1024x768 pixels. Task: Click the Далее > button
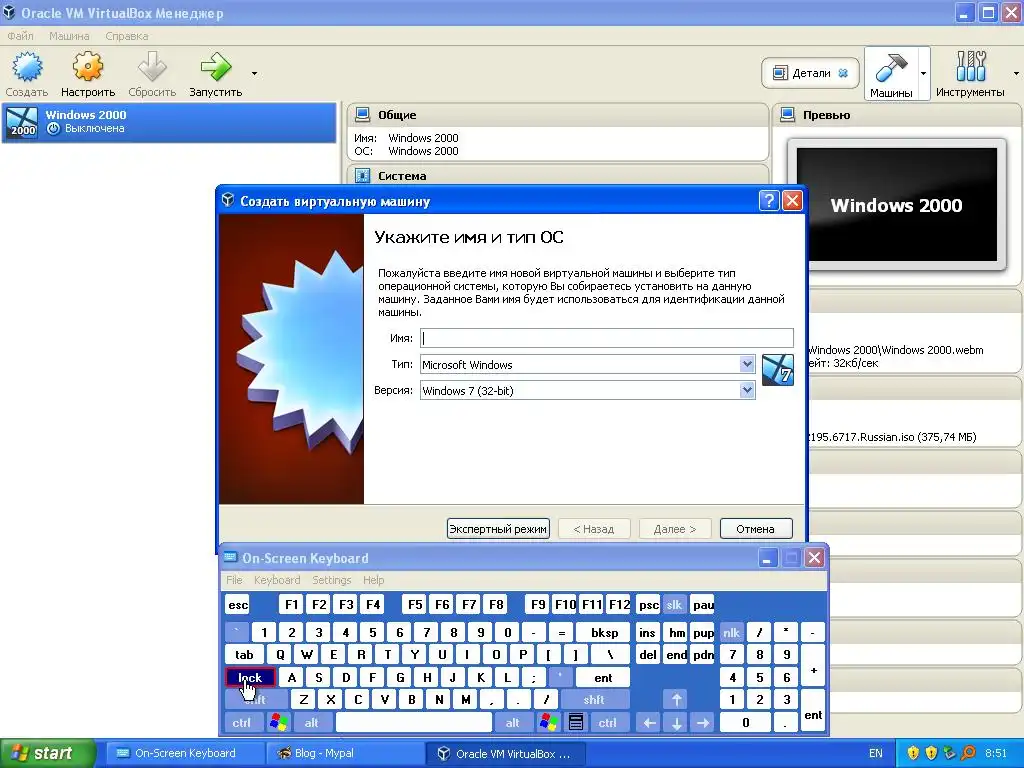(675, 528)
